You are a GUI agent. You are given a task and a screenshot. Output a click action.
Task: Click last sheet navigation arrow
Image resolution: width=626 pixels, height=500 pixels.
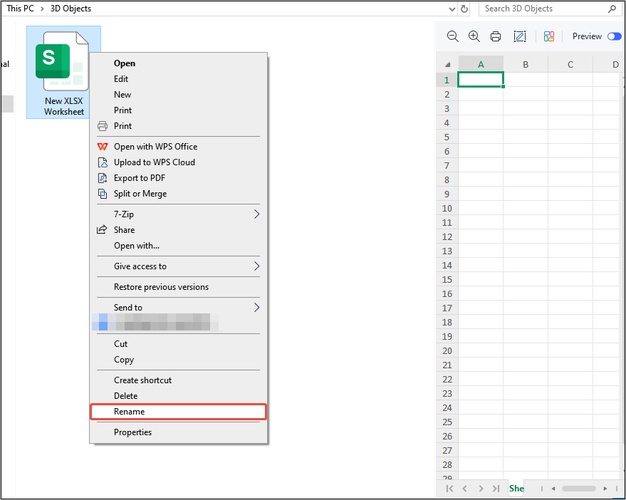(x=496, y=488)
